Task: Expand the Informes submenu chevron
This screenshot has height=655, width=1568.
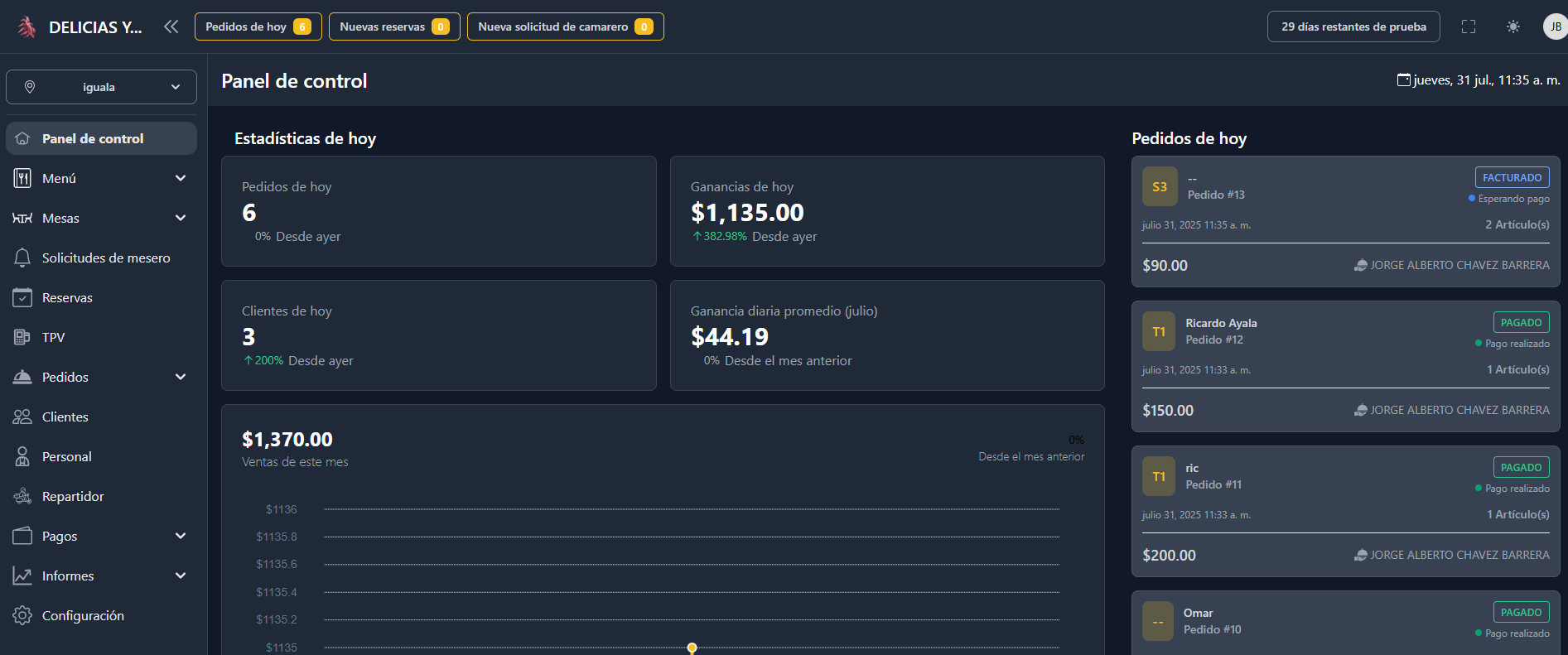Action: [x=181, y=576]
